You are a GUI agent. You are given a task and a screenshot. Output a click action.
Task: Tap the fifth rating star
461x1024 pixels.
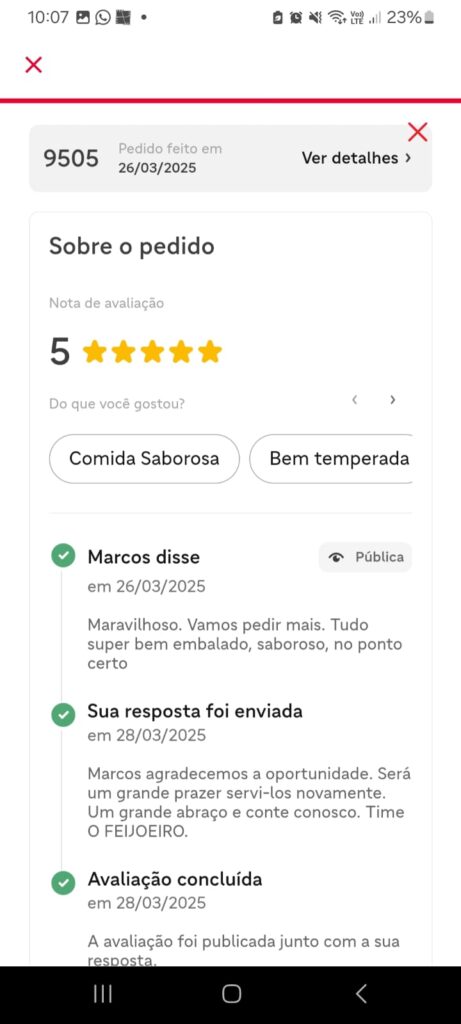(x=210, y=351)
